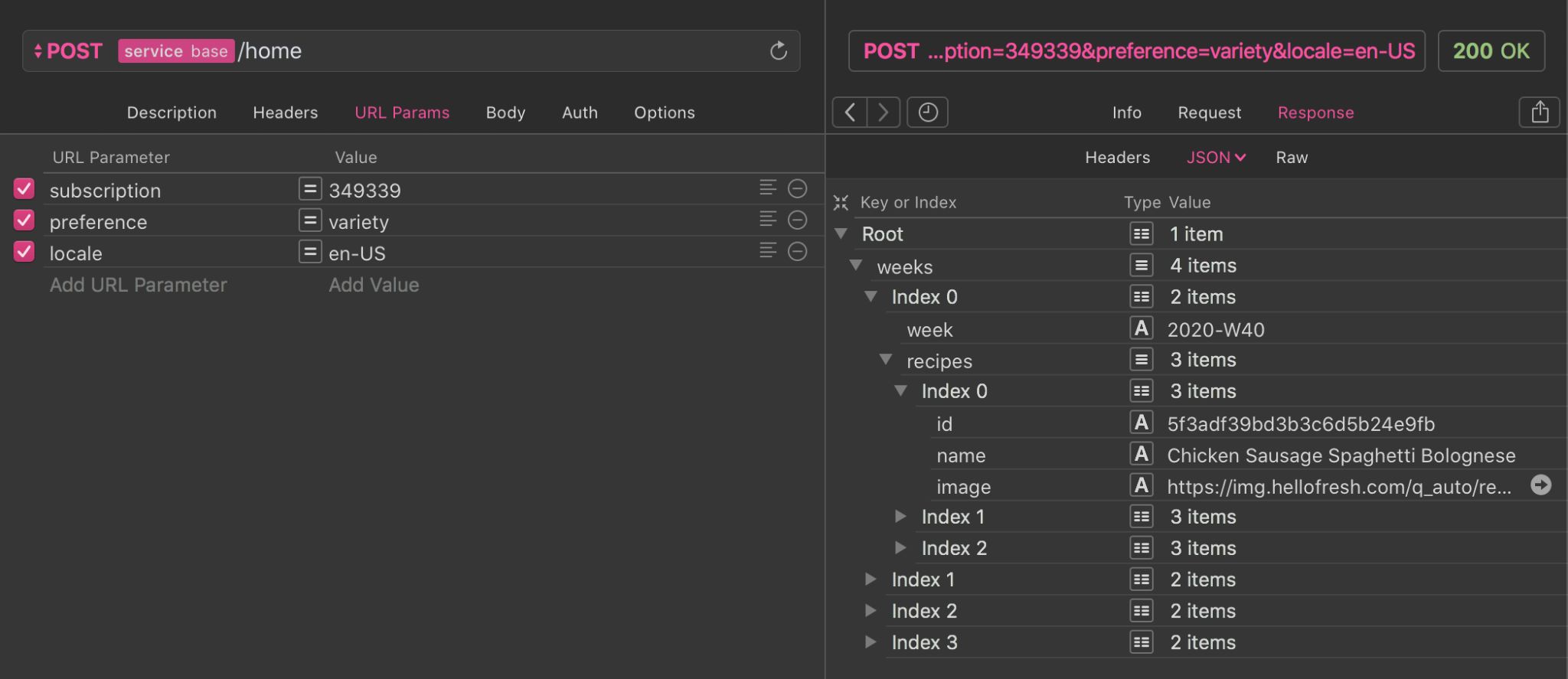
Task: Uncheck the preference parameter checkbox
Action: click(x=24, y=220)
